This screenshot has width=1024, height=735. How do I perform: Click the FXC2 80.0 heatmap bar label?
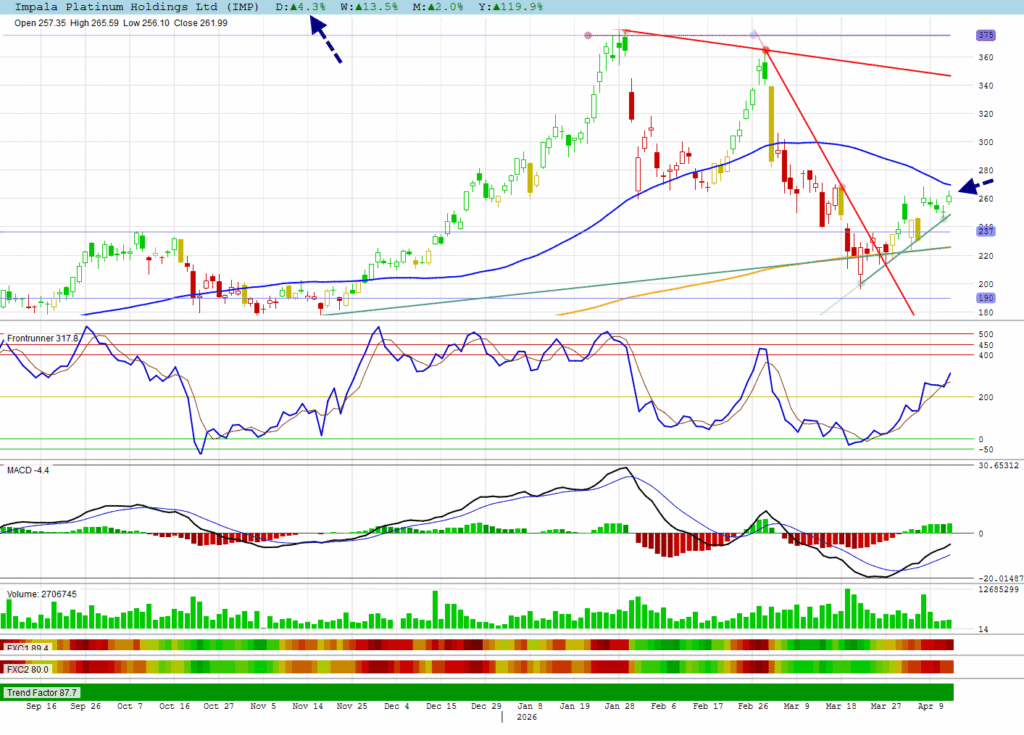(25, 667)
